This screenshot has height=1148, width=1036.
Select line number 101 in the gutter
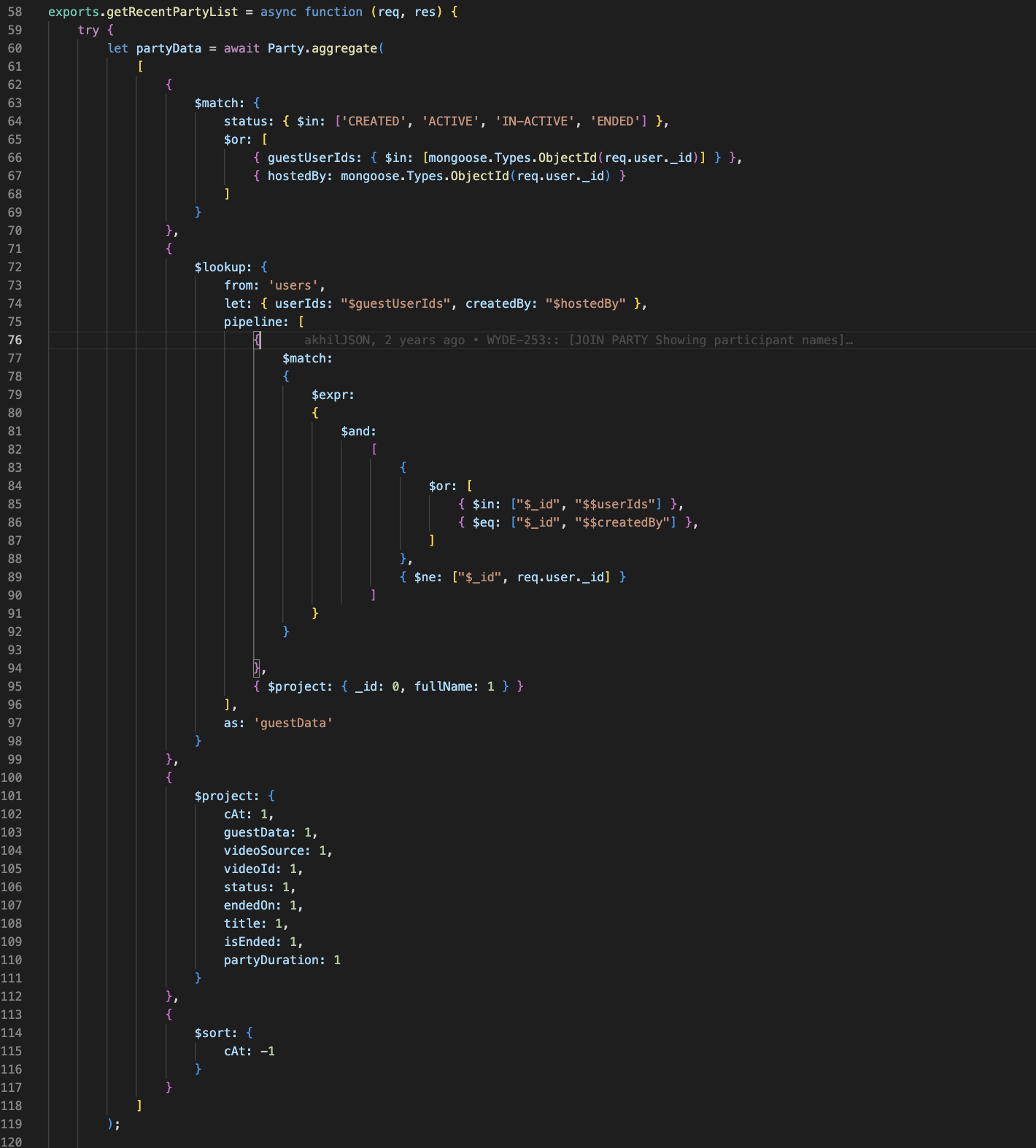coord(11,796)
